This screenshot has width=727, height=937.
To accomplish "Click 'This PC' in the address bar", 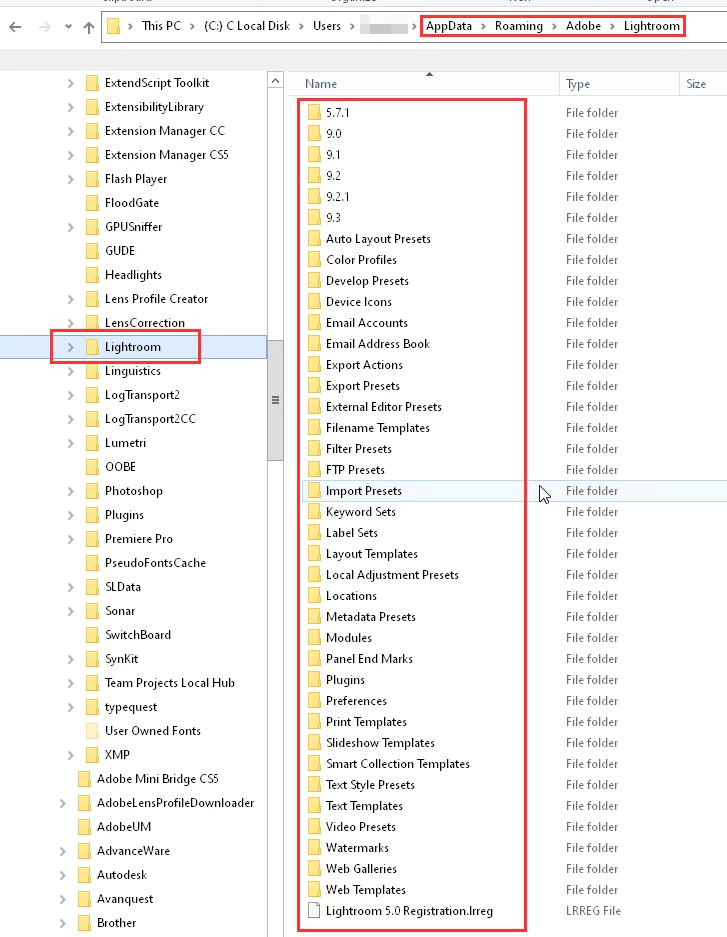I will (x=161, y=26).
